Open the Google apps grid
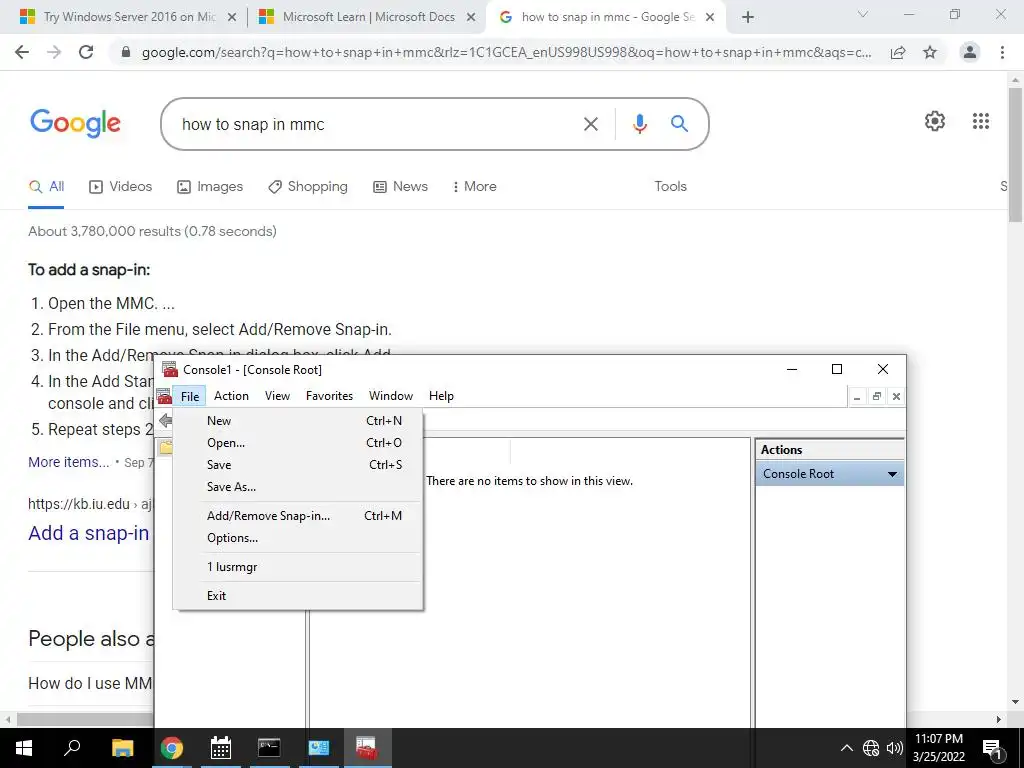The height and width of the screenshot is (768, 1024). pyautogui.click(x=981, y=121)
